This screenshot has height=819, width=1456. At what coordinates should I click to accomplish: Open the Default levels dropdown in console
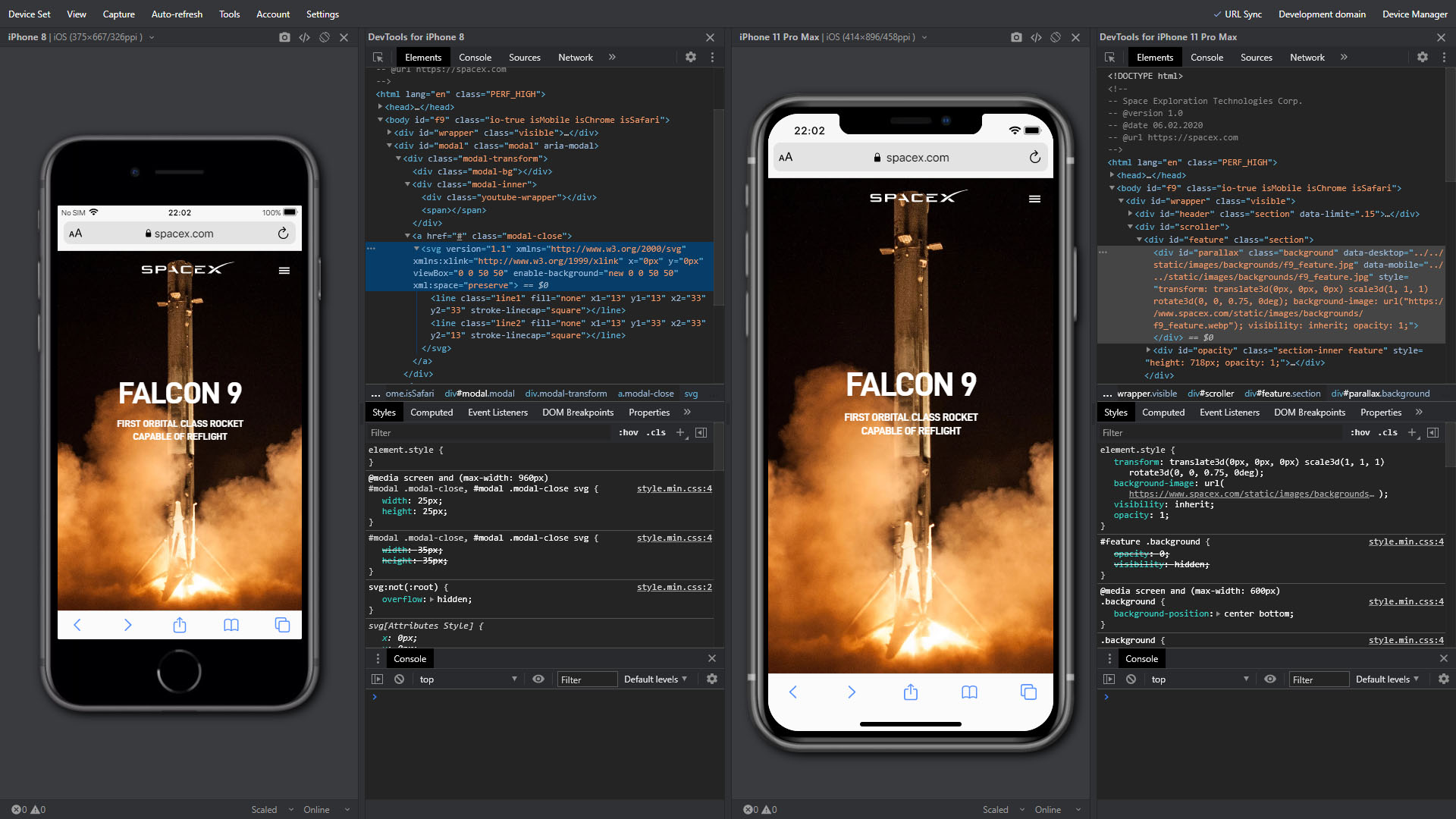(x=654, y=679)
